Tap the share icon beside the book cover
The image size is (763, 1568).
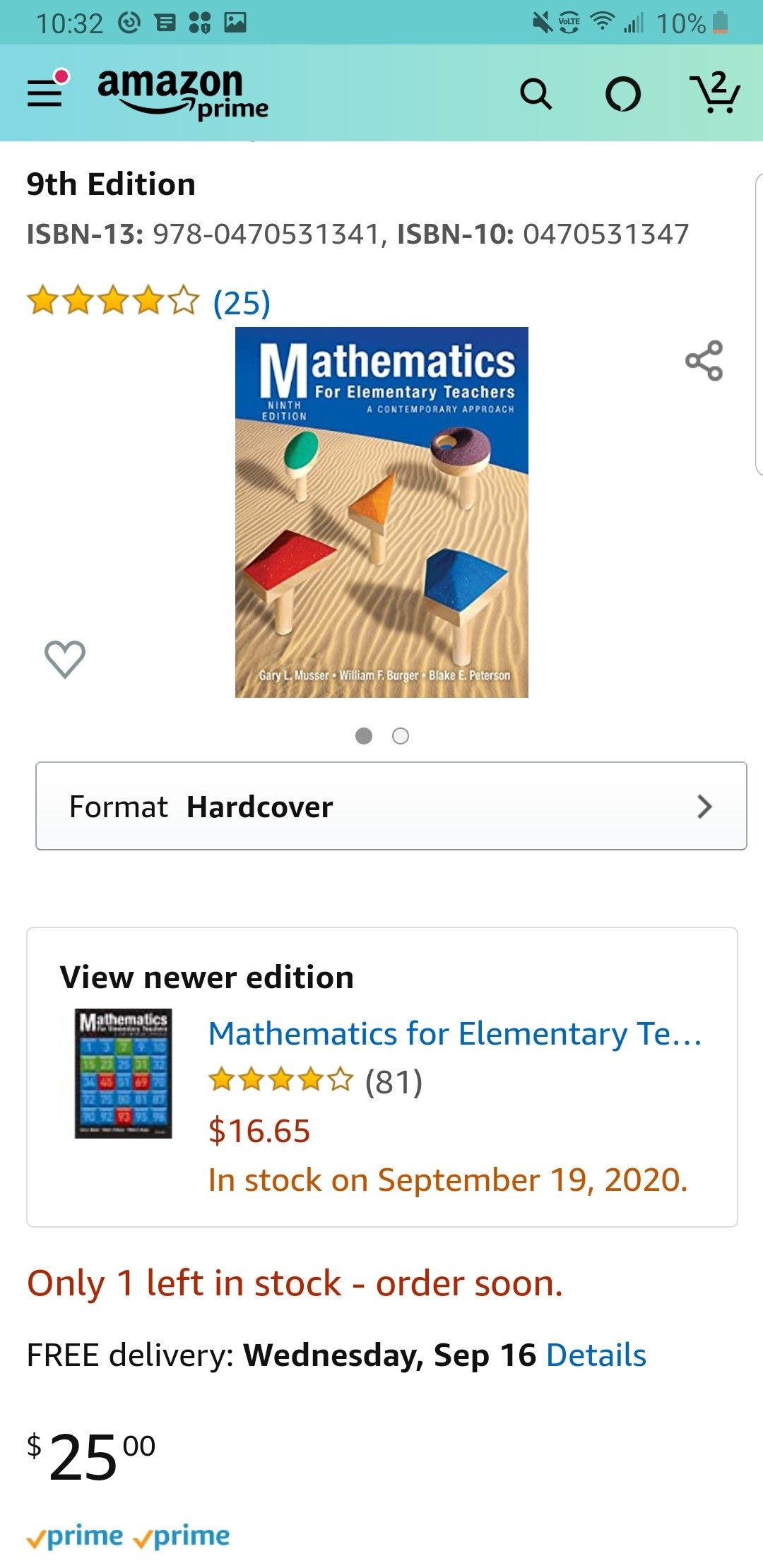[x=704, y=362]
